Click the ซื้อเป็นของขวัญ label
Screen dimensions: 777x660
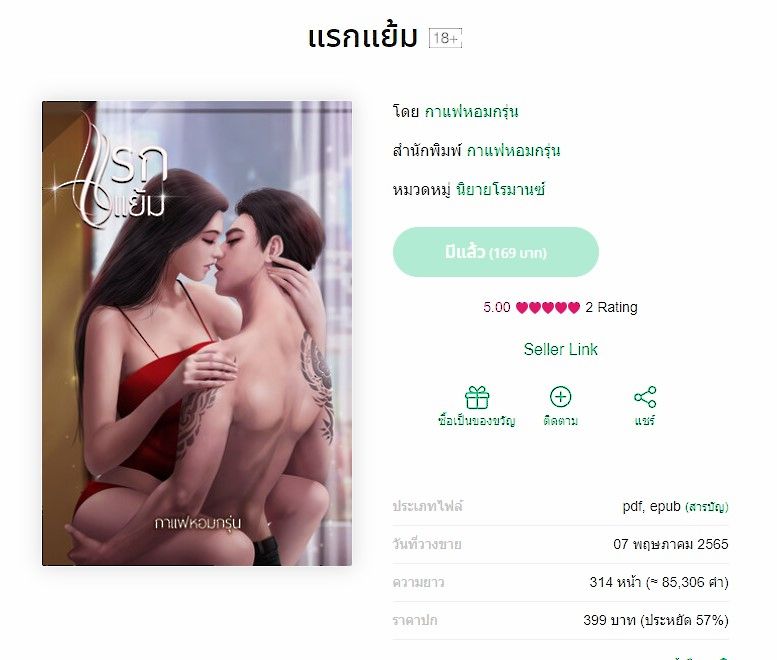pyautogui.click(x=477, y=421)
